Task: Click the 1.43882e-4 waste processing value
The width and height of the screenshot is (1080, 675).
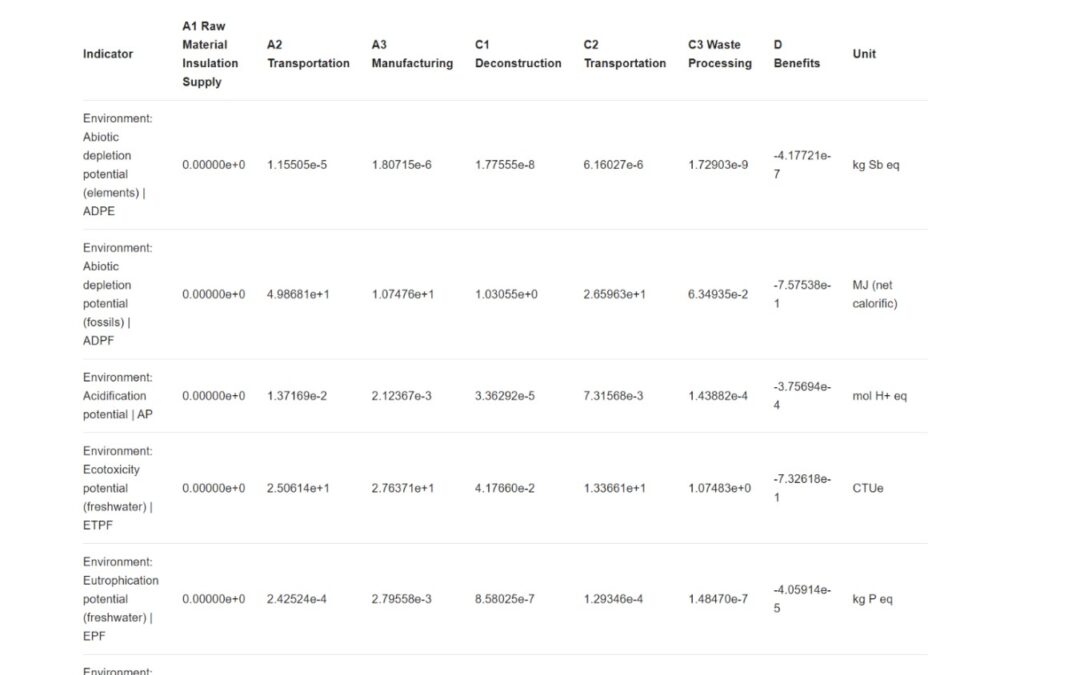Action: (718, 396)
